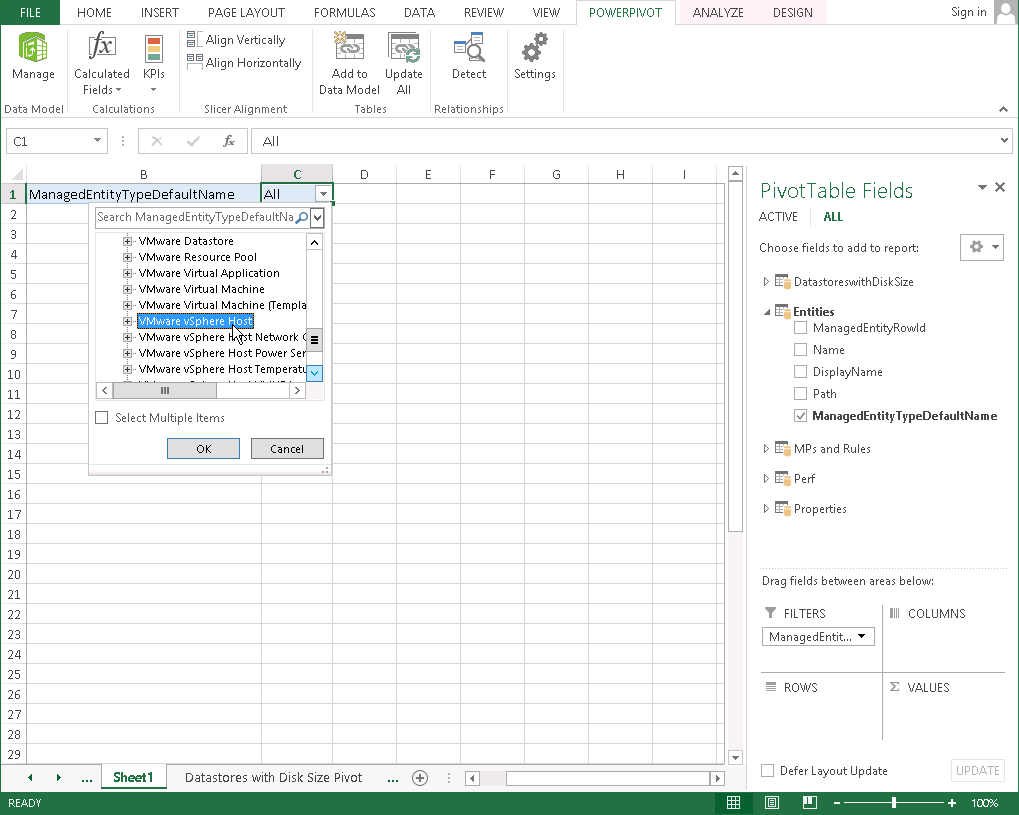Check the ManagedEntityRowId field

pyautogui.click(x=800, y=328)
